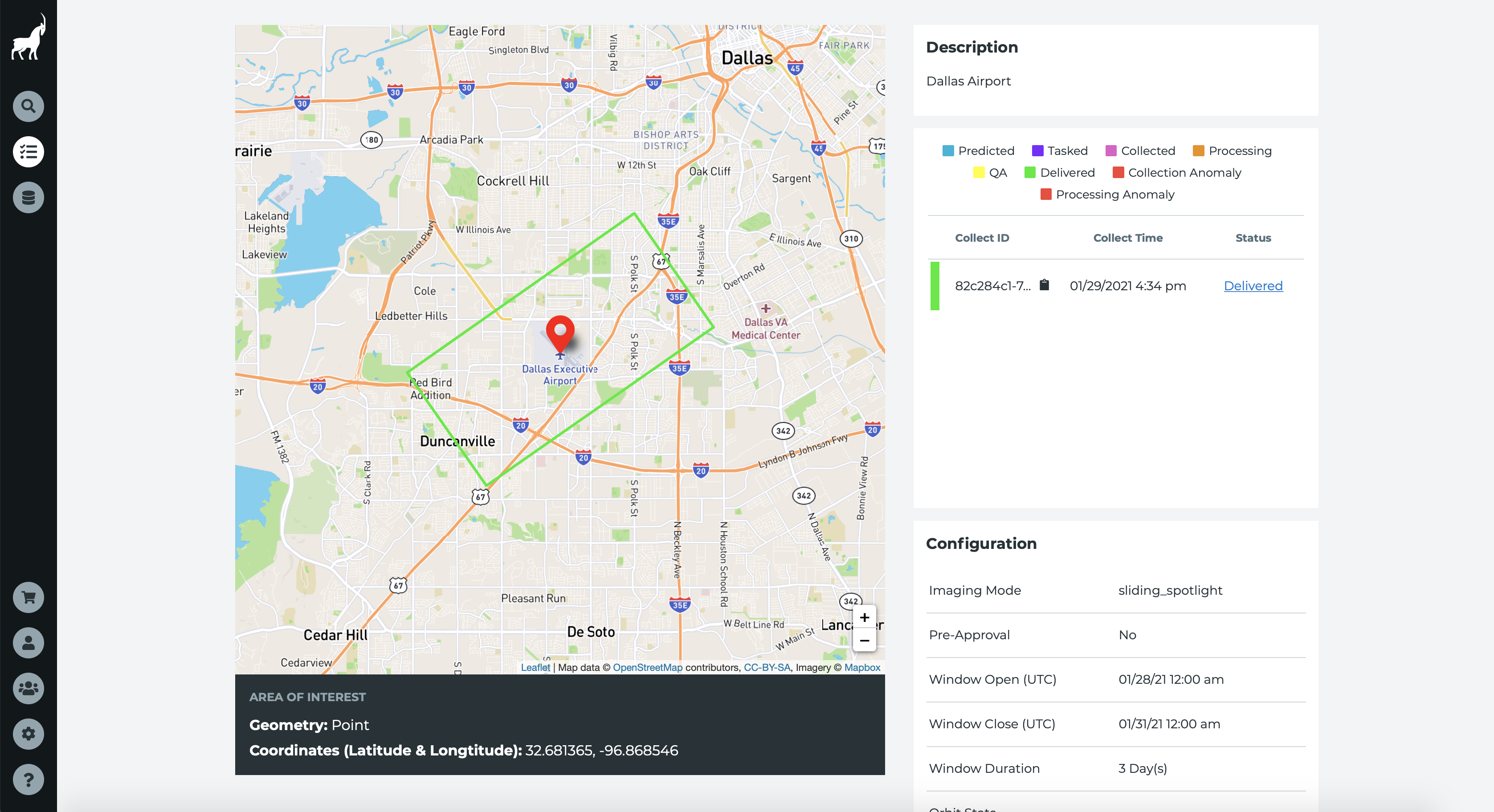
Task: Click the map zoom in button
Action: tap(864, 618)
